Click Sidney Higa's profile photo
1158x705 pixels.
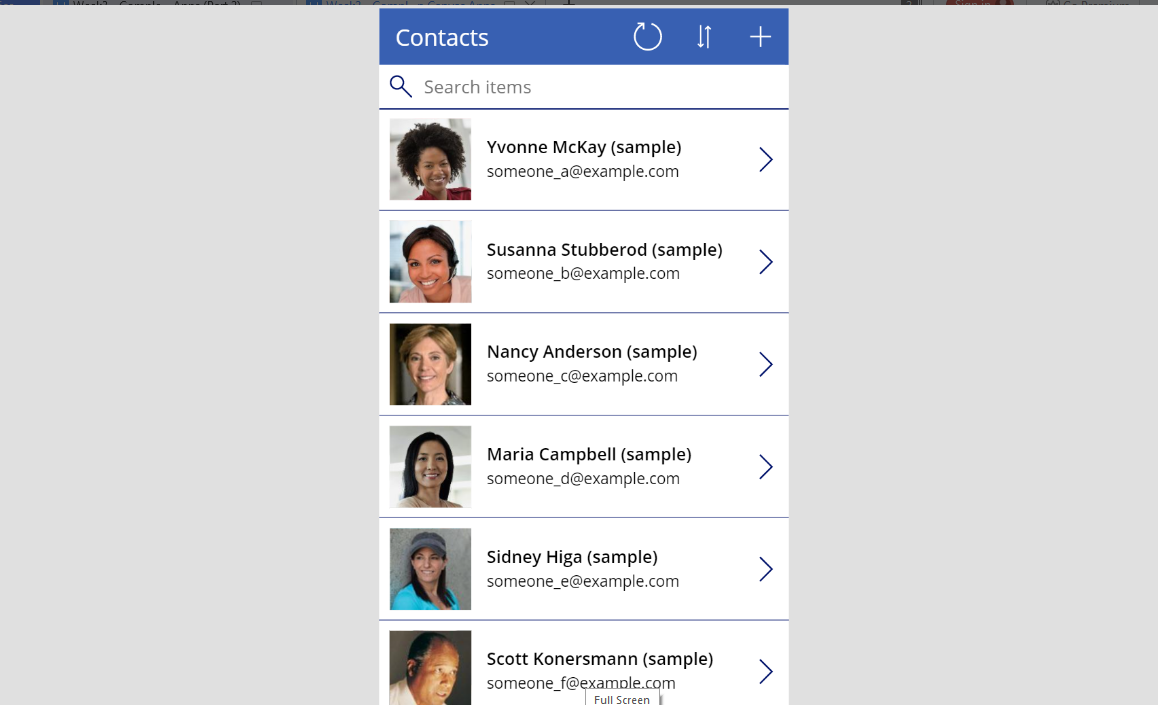click(430, 568)
